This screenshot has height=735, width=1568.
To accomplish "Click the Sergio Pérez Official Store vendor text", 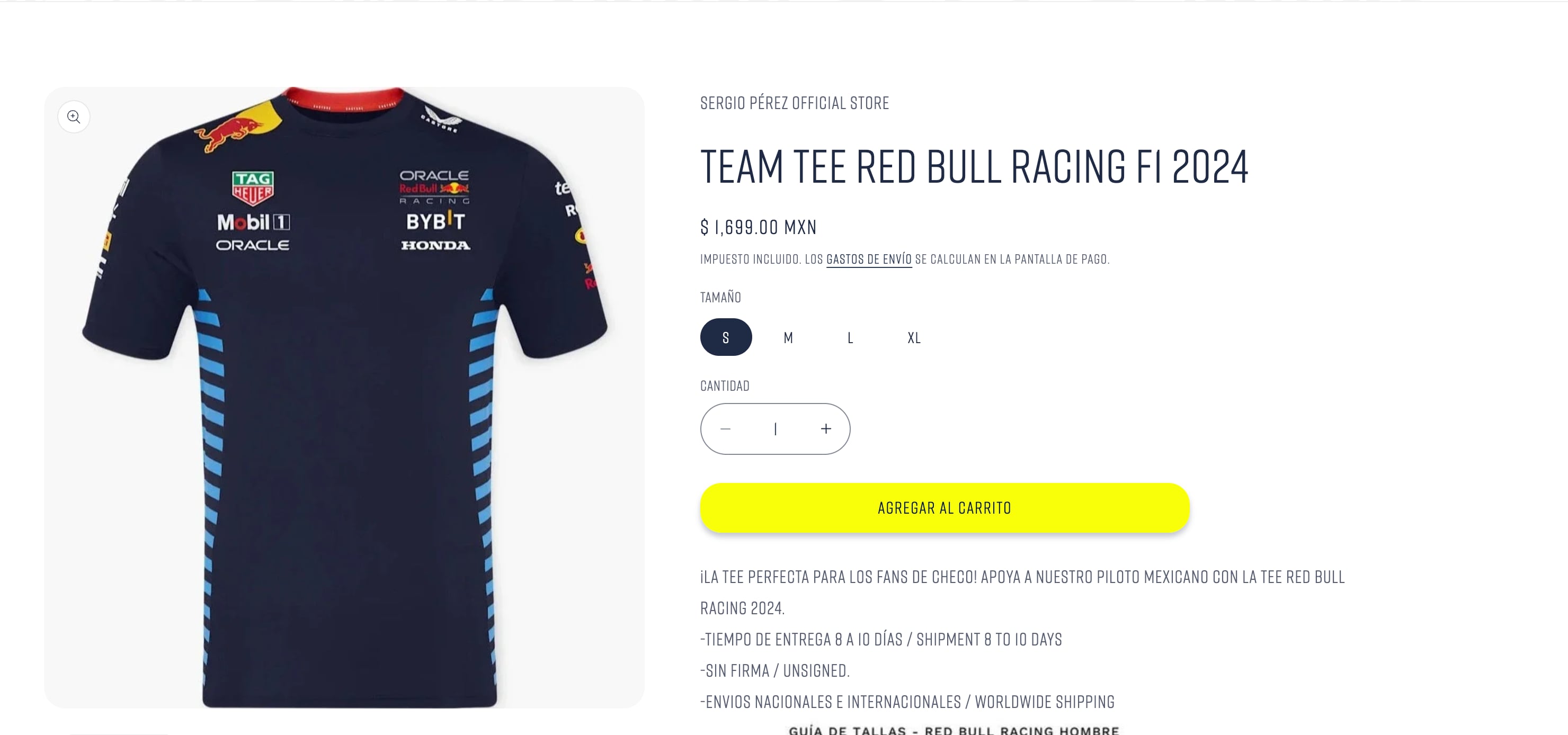I will (795, 103).
